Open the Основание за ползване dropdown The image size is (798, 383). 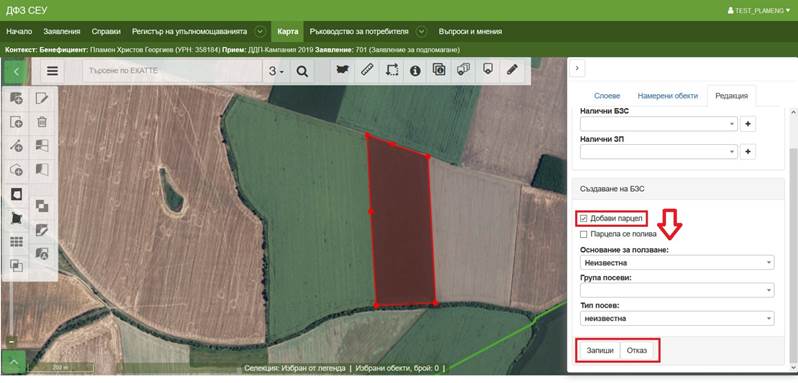tap(677, 263)
